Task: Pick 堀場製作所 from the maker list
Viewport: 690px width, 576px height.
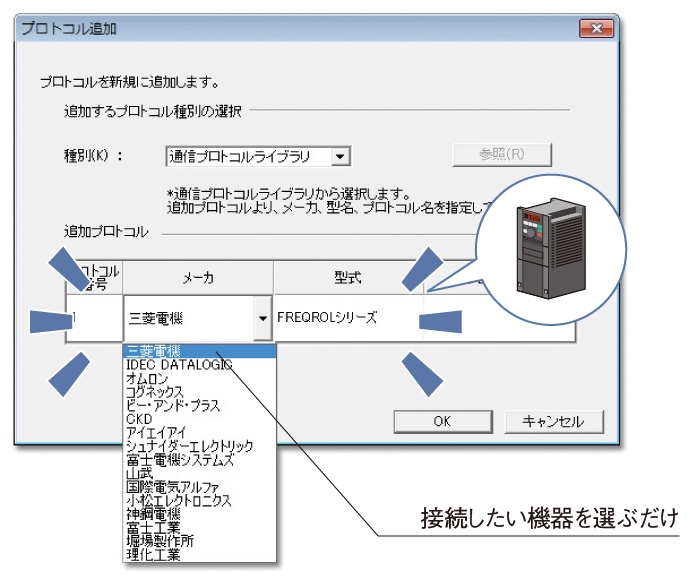Action: (160, 540)
